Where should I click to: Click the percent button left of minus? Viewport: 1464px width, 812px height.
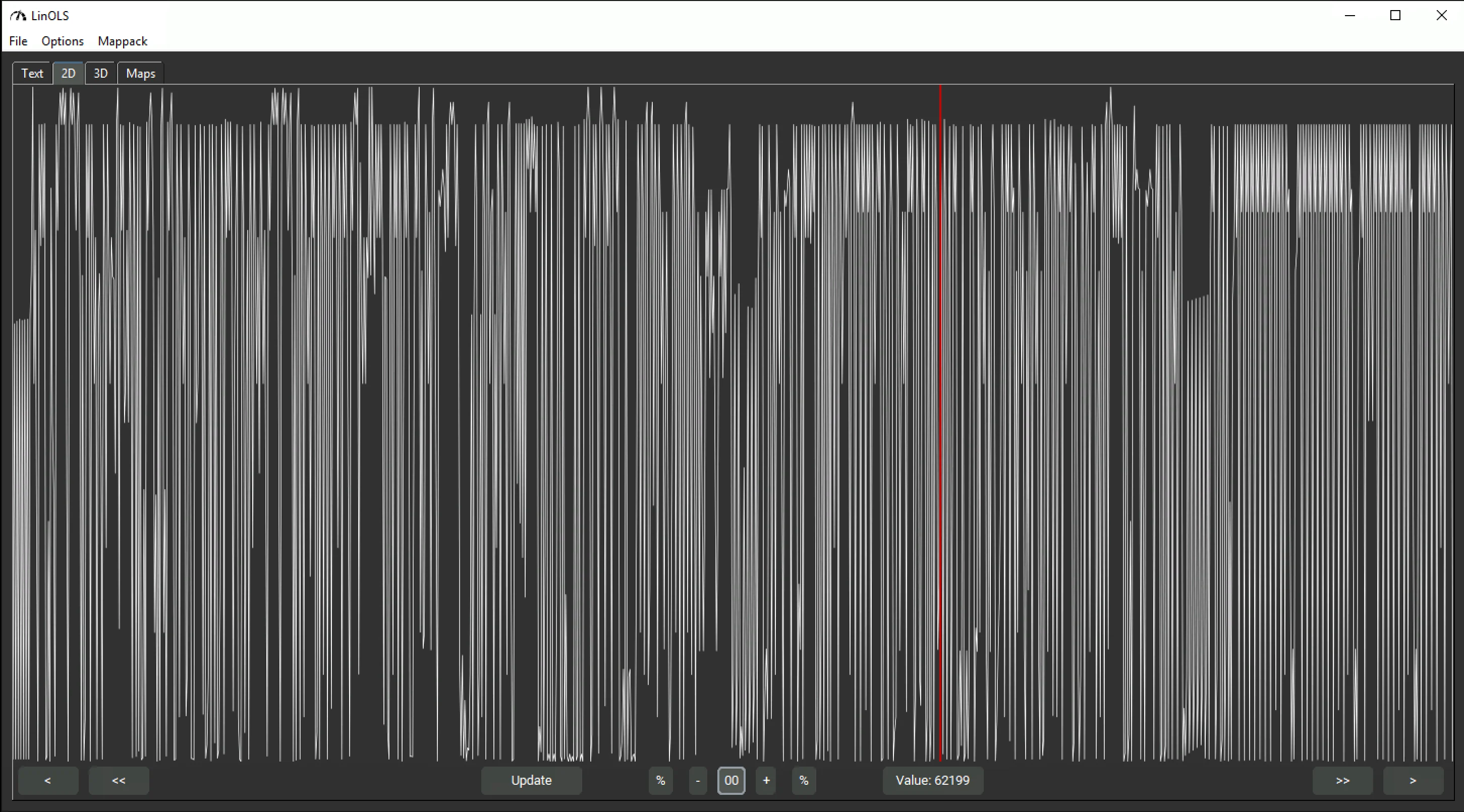(660, 780)
